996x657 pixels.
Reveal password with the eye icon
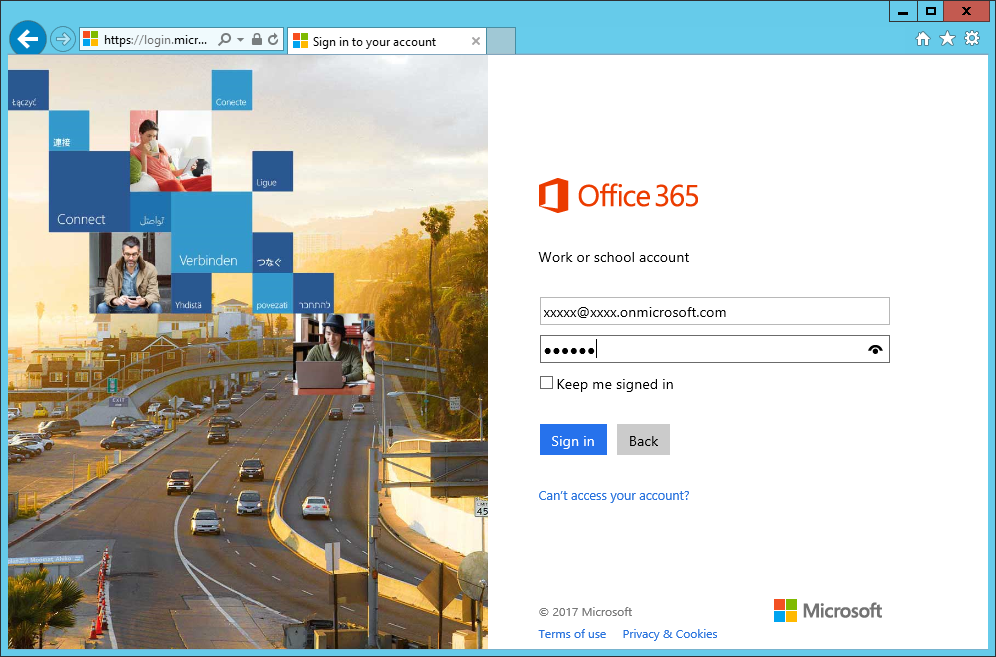[875, 349]
